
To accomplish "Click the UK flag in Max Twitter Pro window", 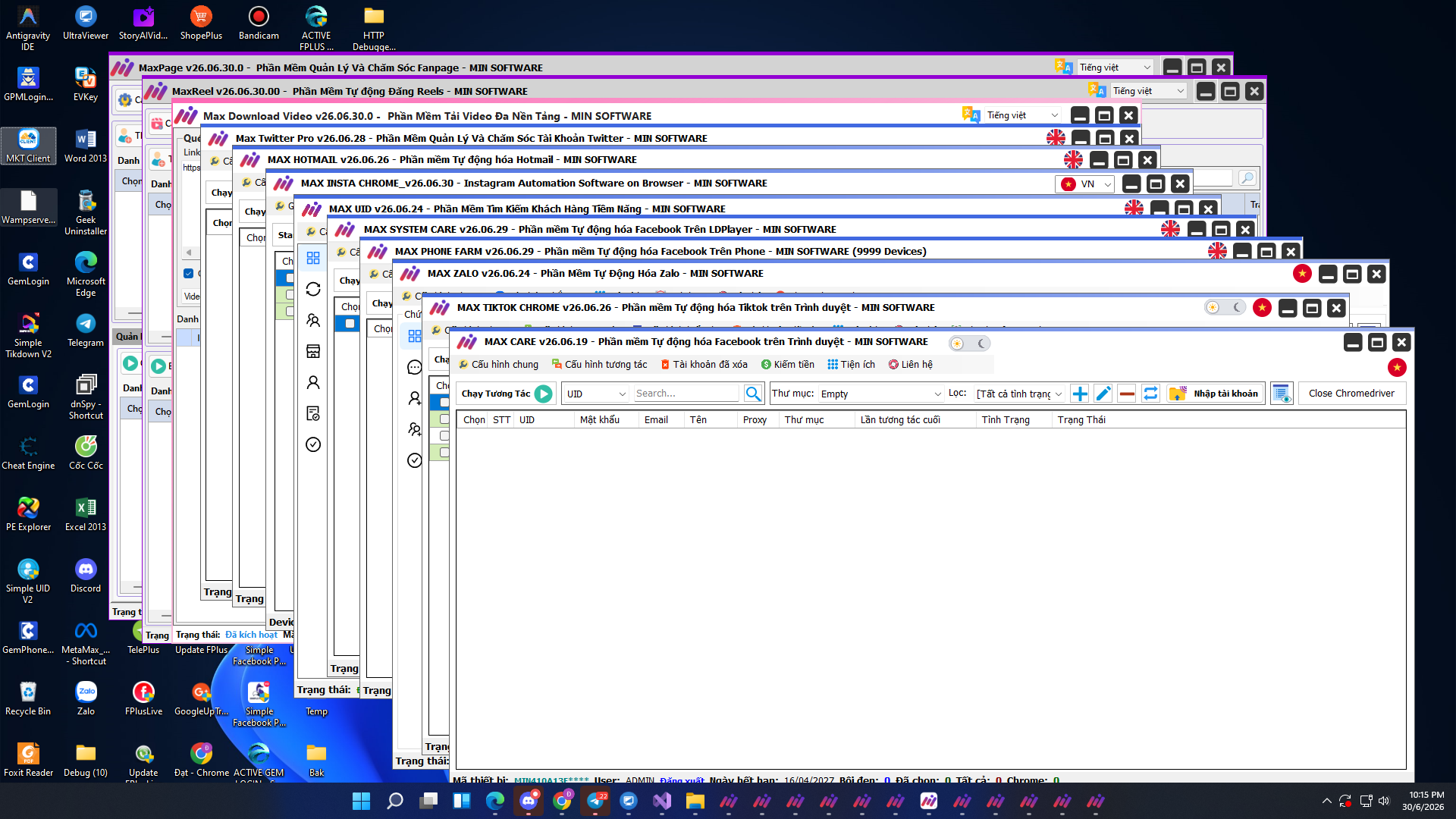I will pyautogui.click(x=1056, y=138).
